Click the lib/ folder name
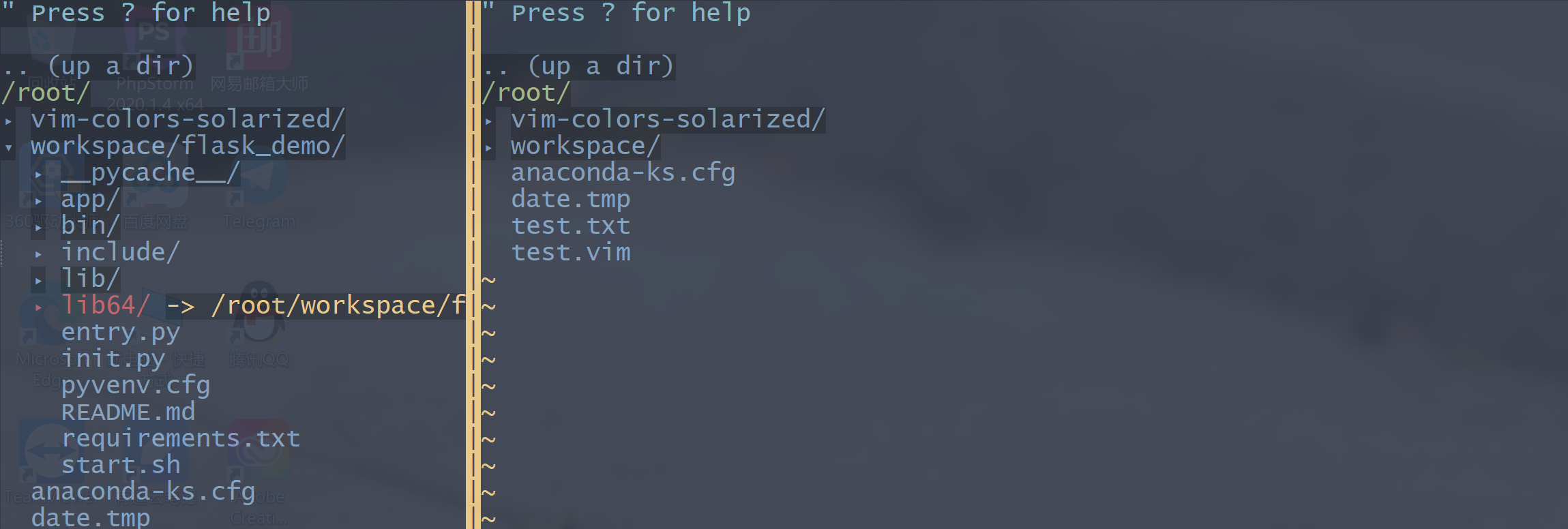 coord(91,279)
